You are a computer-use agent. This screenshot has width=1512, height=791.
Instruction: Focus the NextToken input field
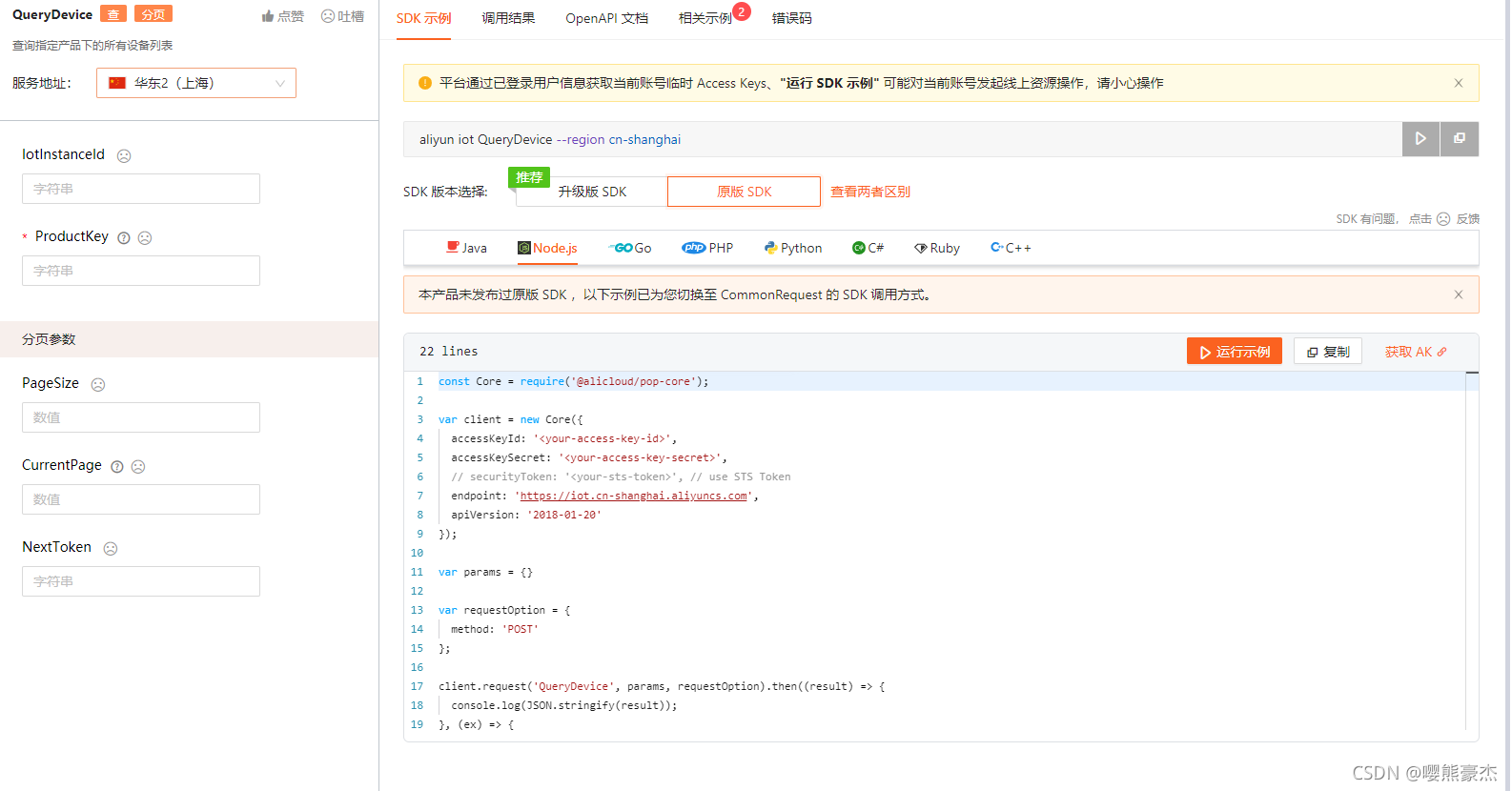141,581
